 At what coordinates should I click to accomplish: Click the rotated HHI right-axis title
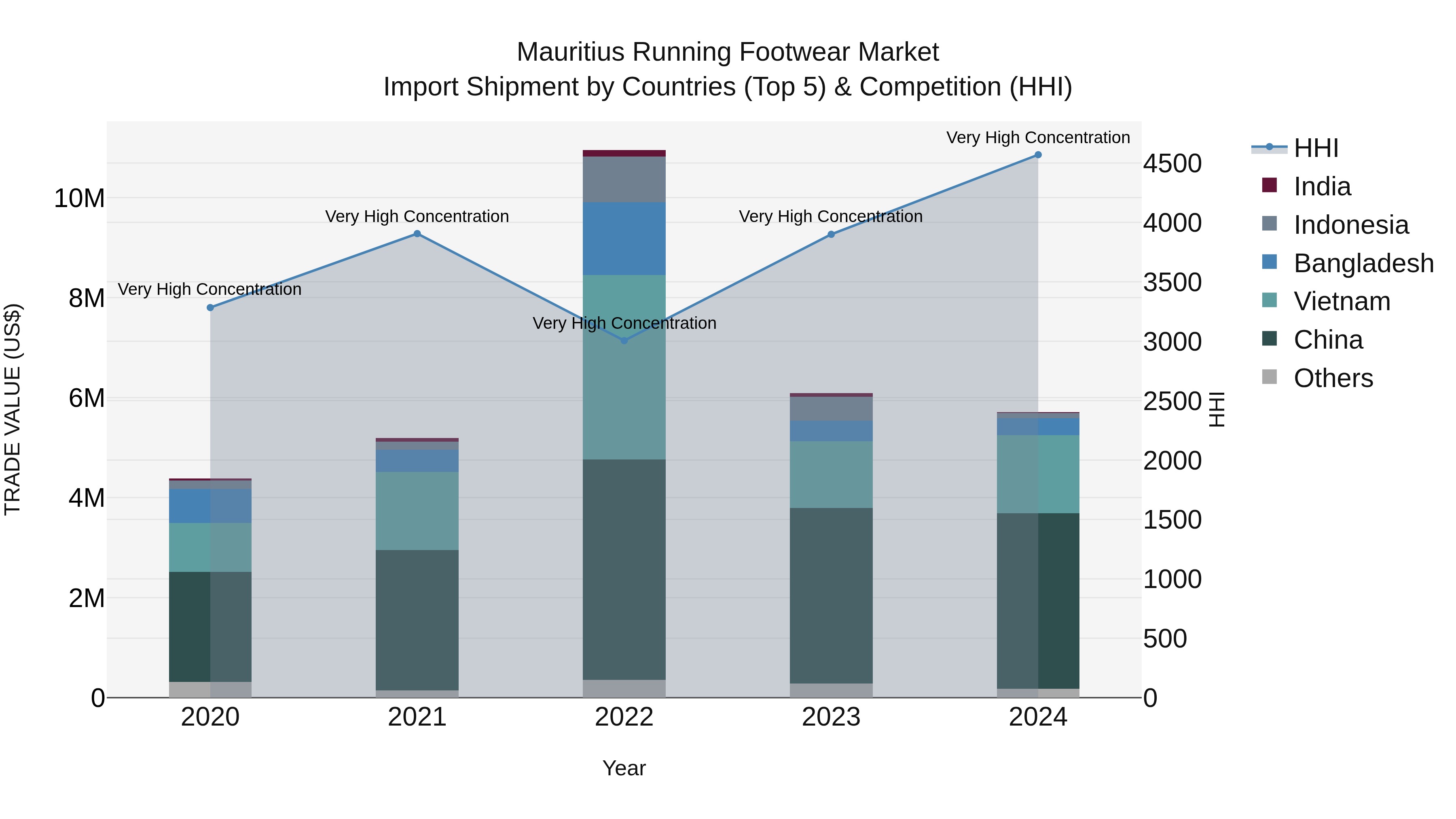click(1216, 409)
